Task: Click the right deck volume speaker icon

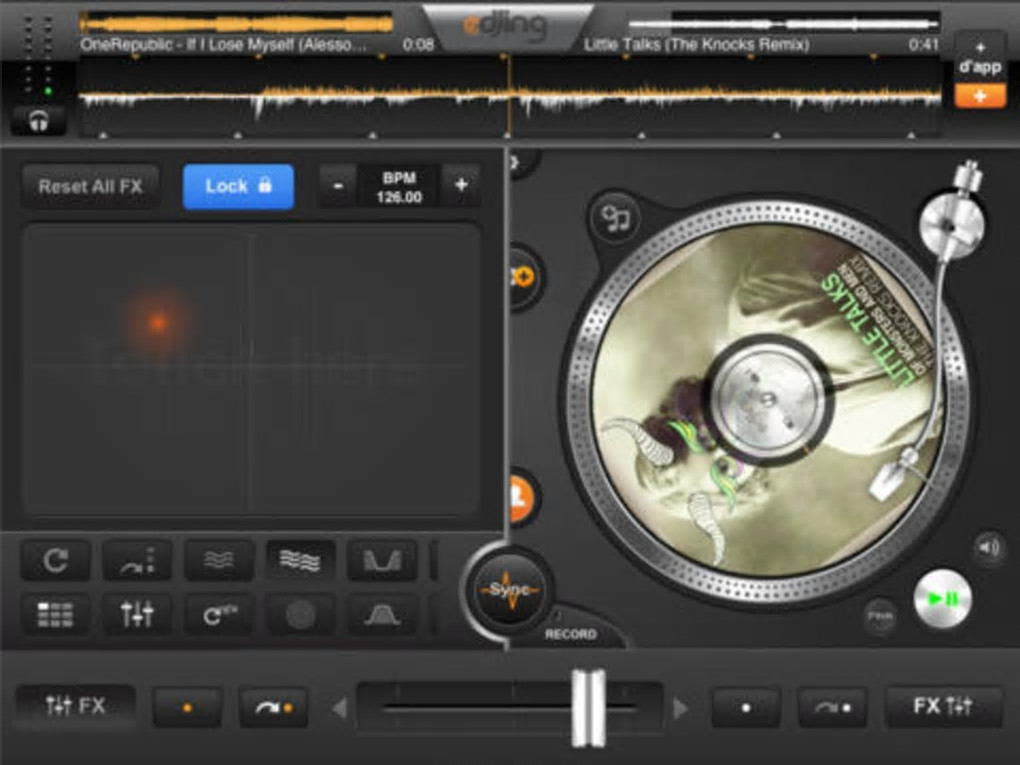Action: click(x=988, y=548)
